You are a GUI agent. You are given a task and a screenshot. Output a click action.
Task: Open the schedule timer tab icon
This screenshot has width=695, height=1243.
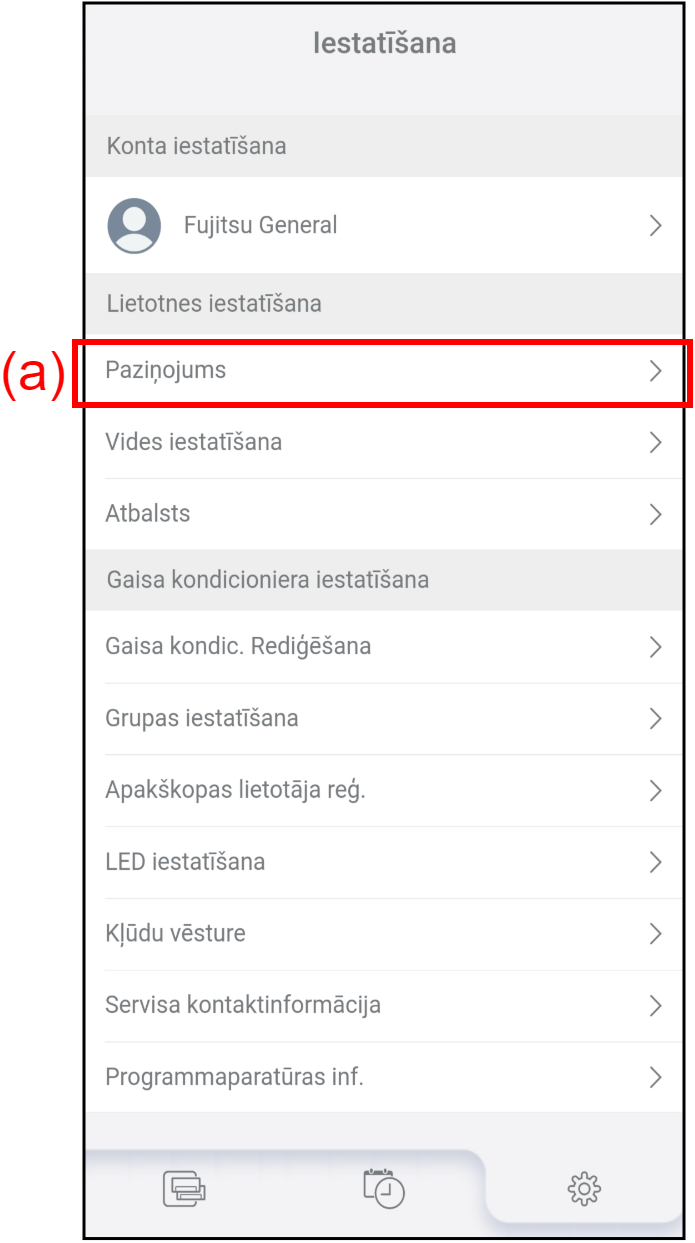[x=384, y=1187]
